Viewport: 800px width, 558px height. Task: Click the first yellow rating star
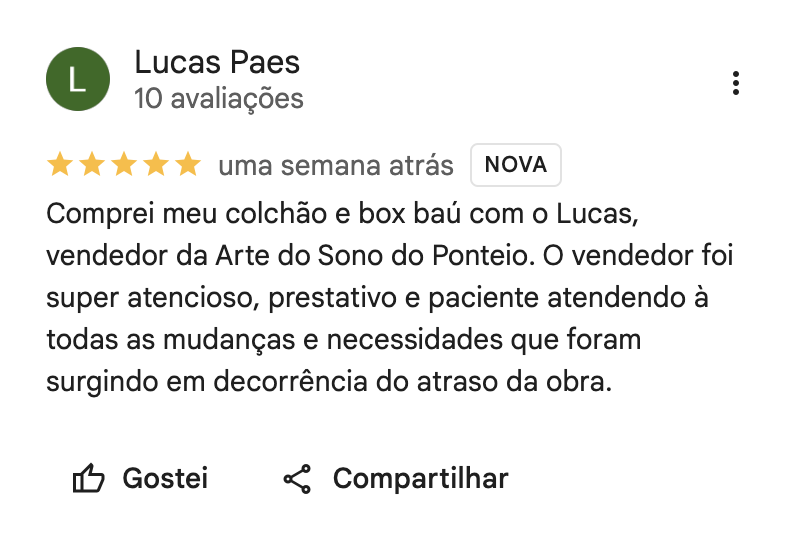[60, 165]
